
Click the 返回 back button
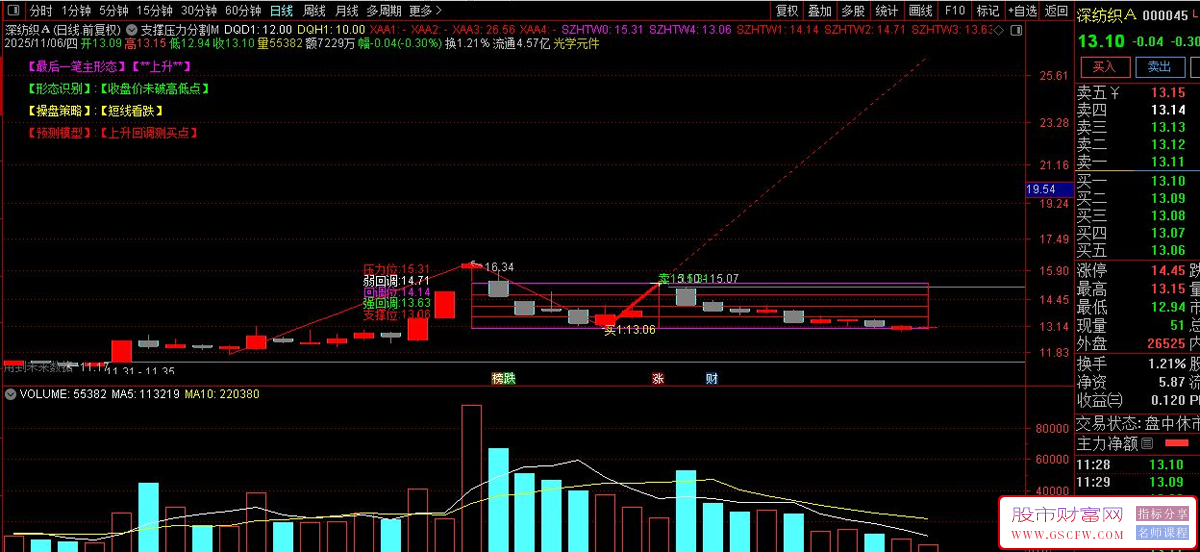click(x=1056, y=11)
